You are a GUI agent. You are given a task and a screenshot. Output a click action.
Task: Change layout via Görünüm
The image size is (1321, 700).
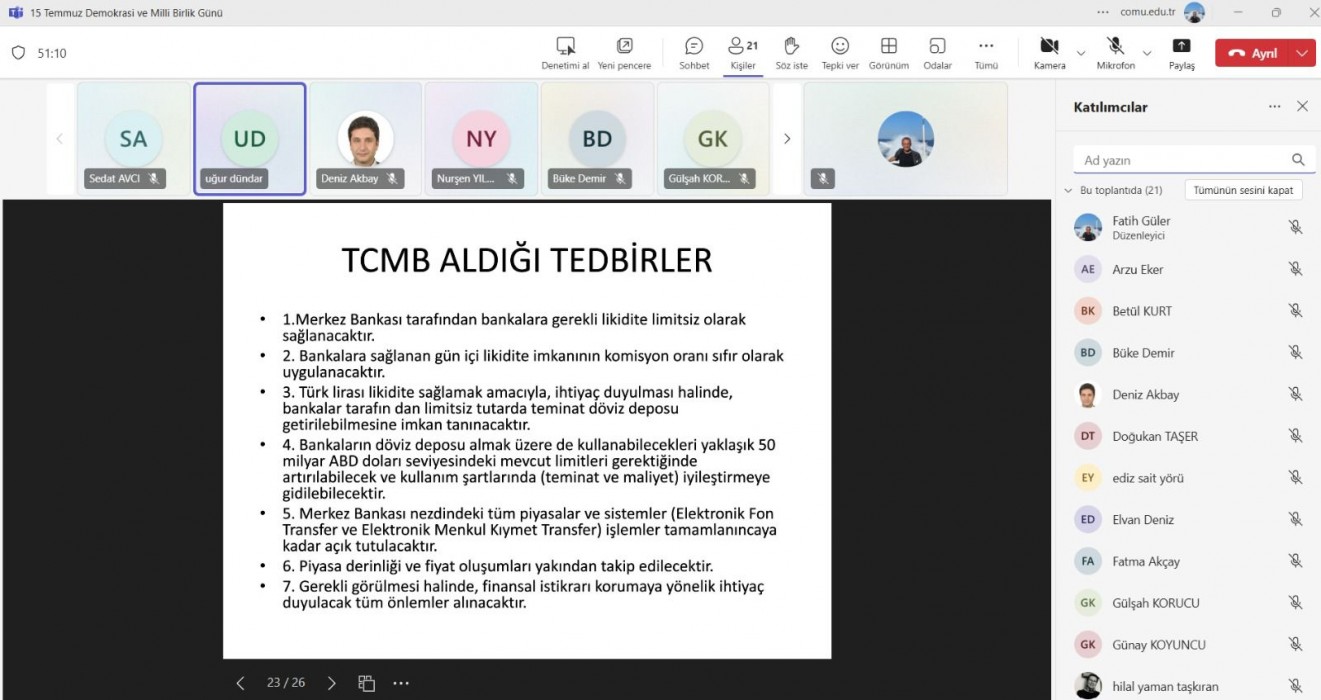[889, 53]
